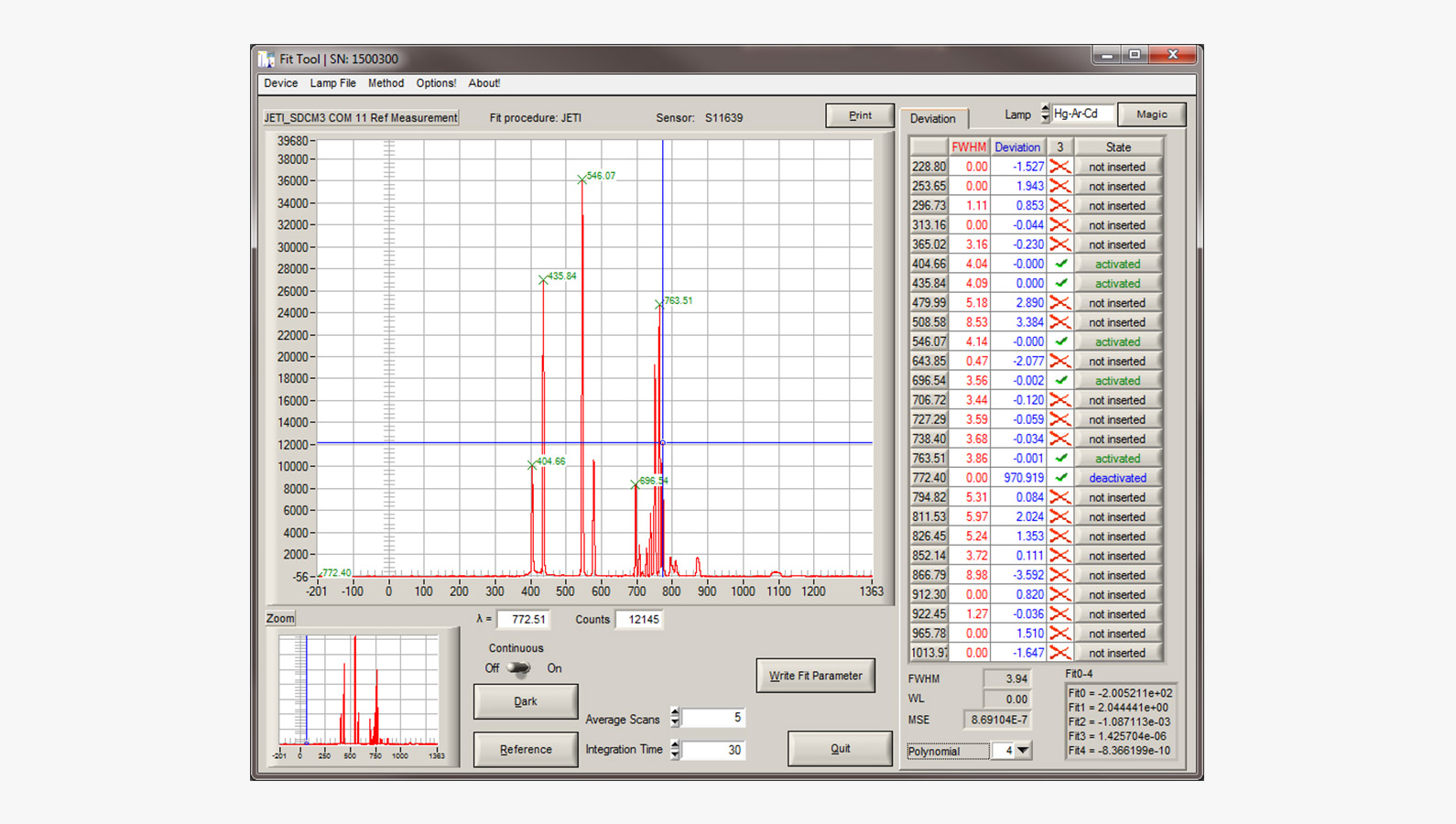
Task: Change lamp with the Lamp stepper arrows
Action: [x=1045, y=114]
